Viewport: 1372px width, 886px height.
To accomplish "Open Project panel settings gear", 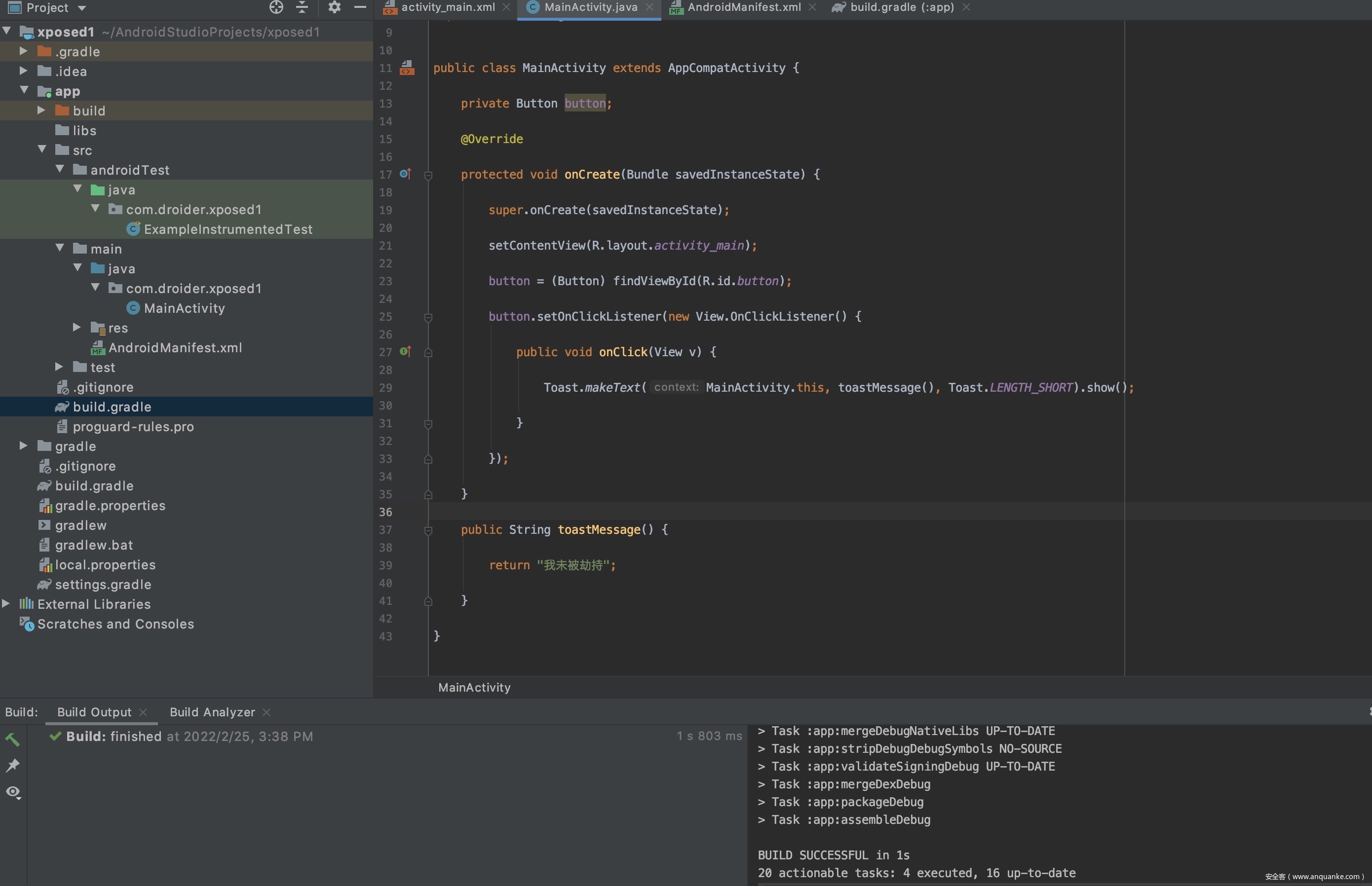I will tap(335, 7).
